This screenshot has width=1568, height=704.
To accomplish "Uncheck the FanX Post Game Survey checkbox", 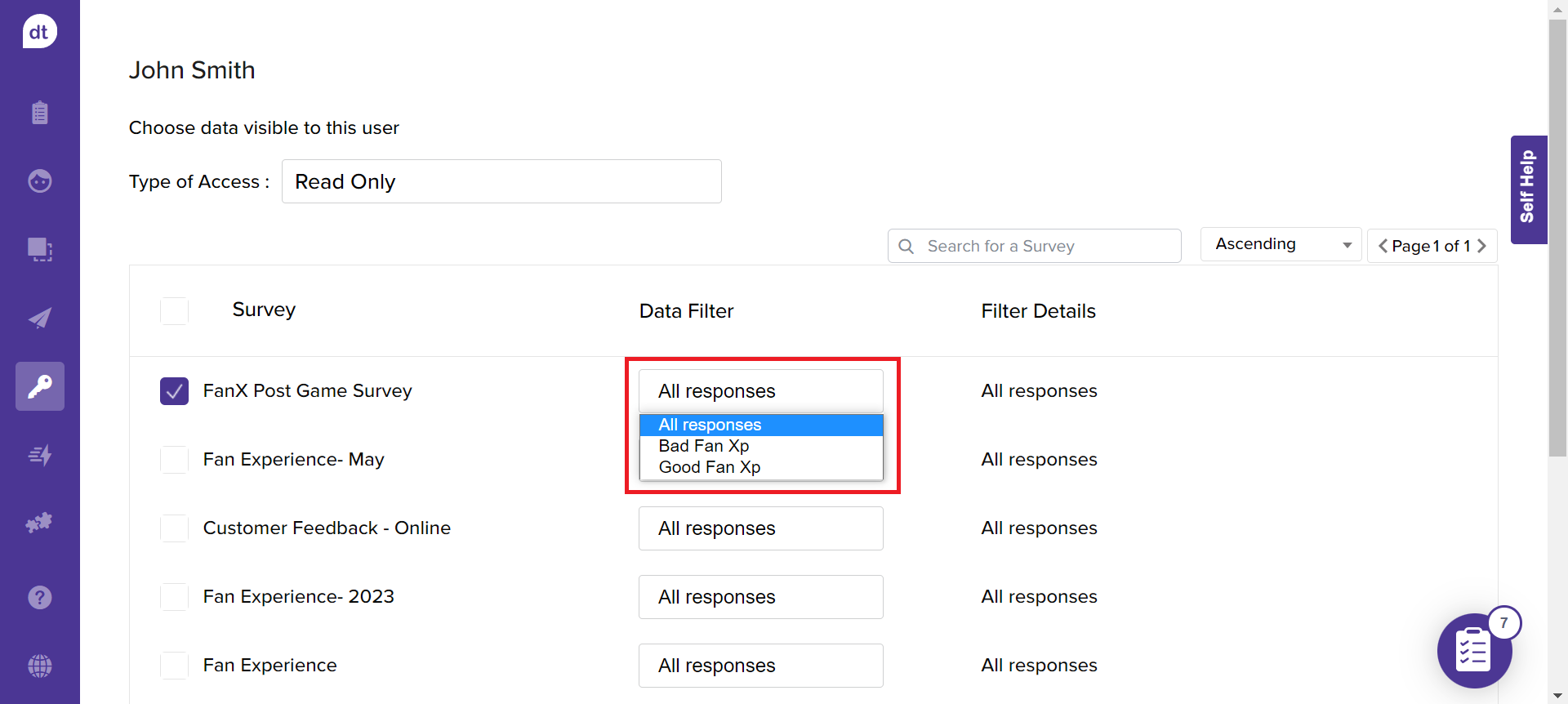I will coord(174,391).
